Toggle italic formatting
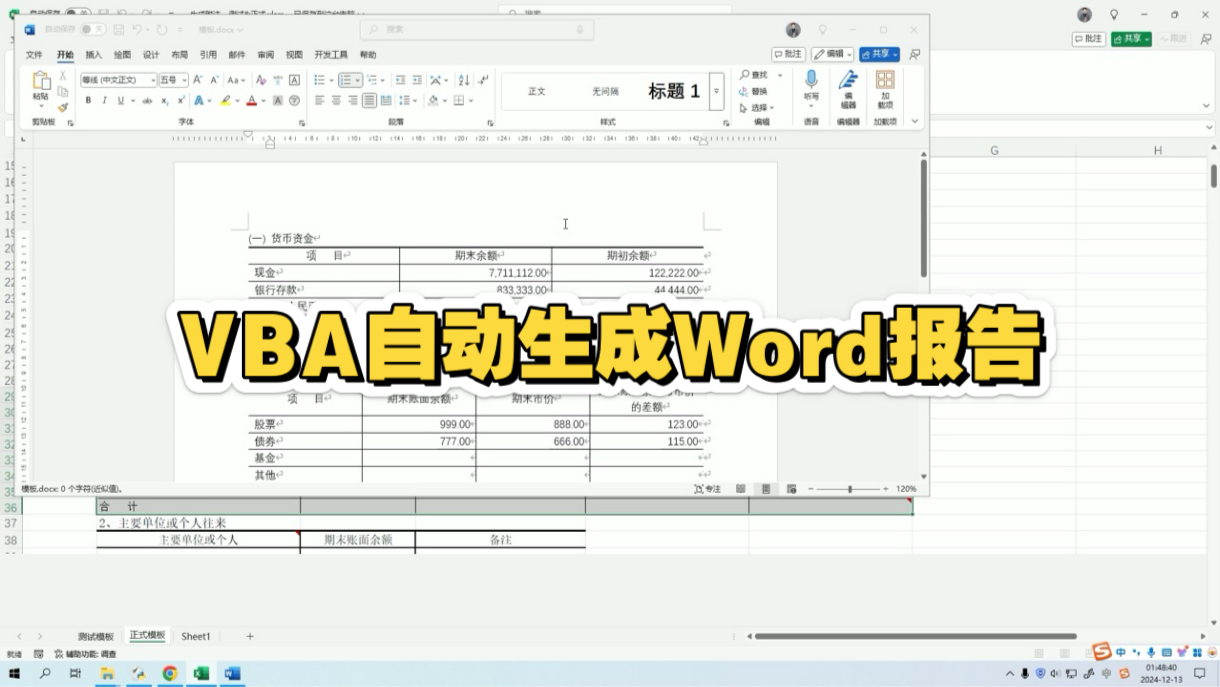Viewport: 1220px width, 687px height. pos(104,100)
